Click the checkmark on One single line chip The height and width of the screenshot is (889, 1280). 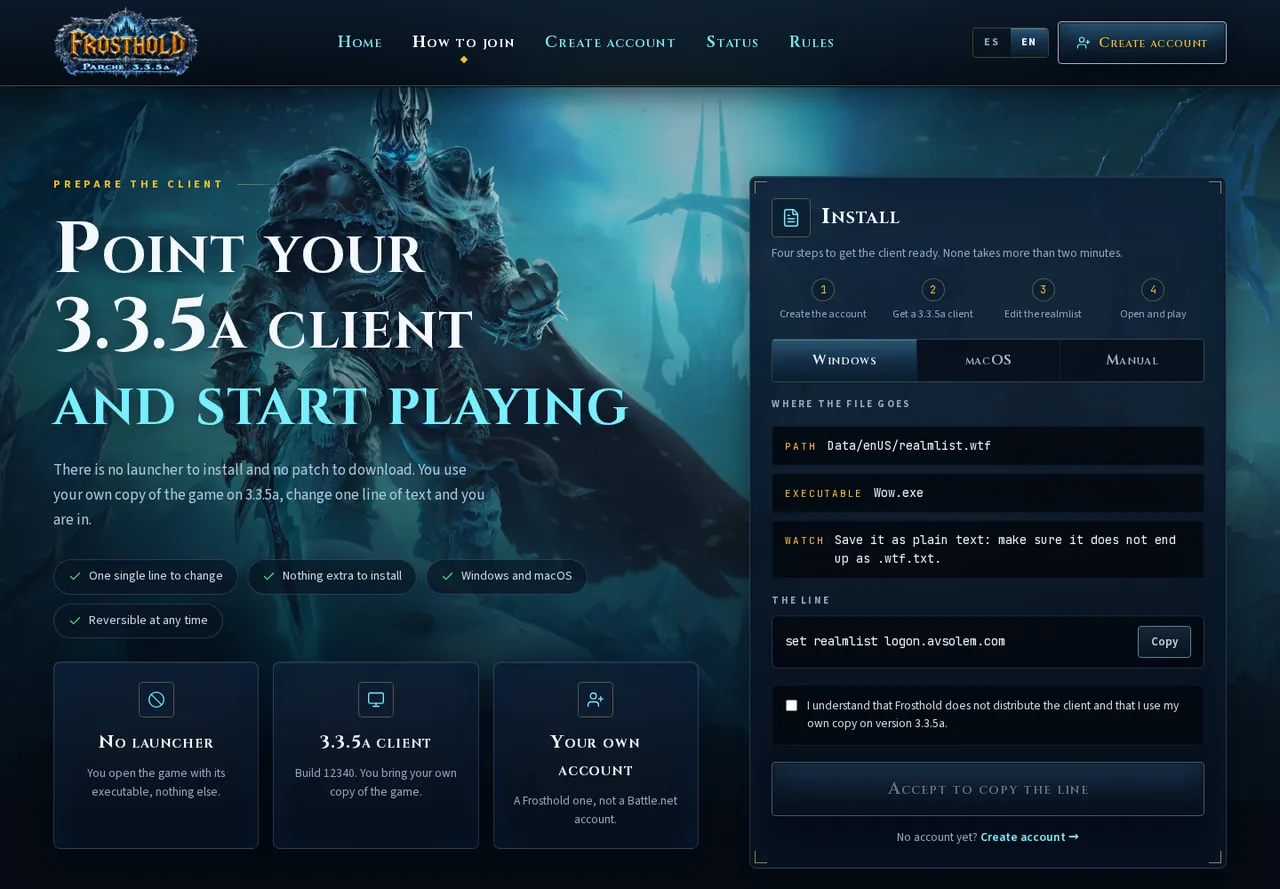(75, 576)
